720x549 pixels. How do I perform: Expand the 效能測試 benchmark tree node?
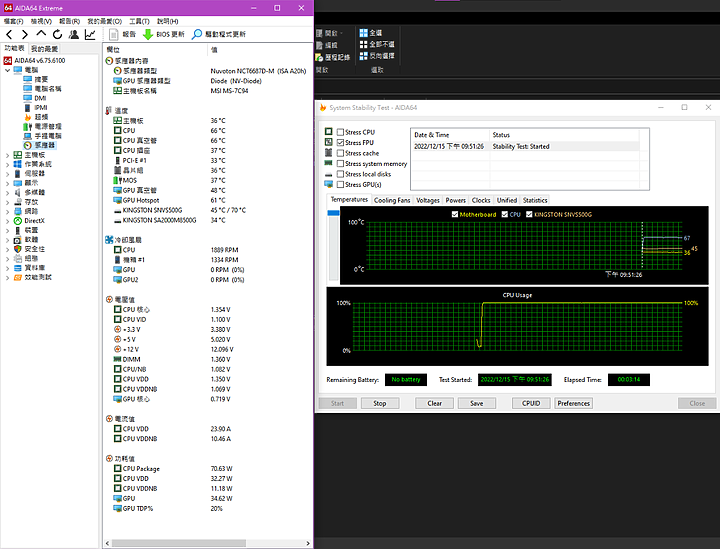[7, 277]
